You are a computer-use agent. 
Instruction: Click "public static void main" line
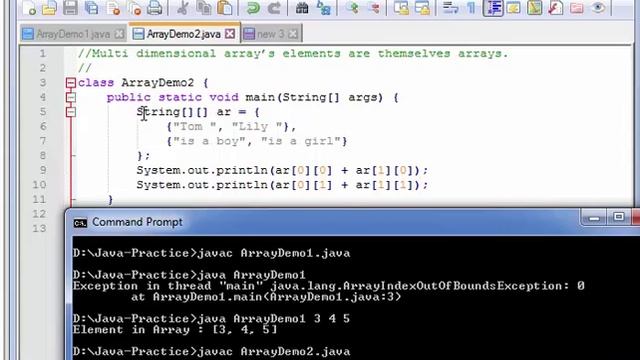(252, 97)
